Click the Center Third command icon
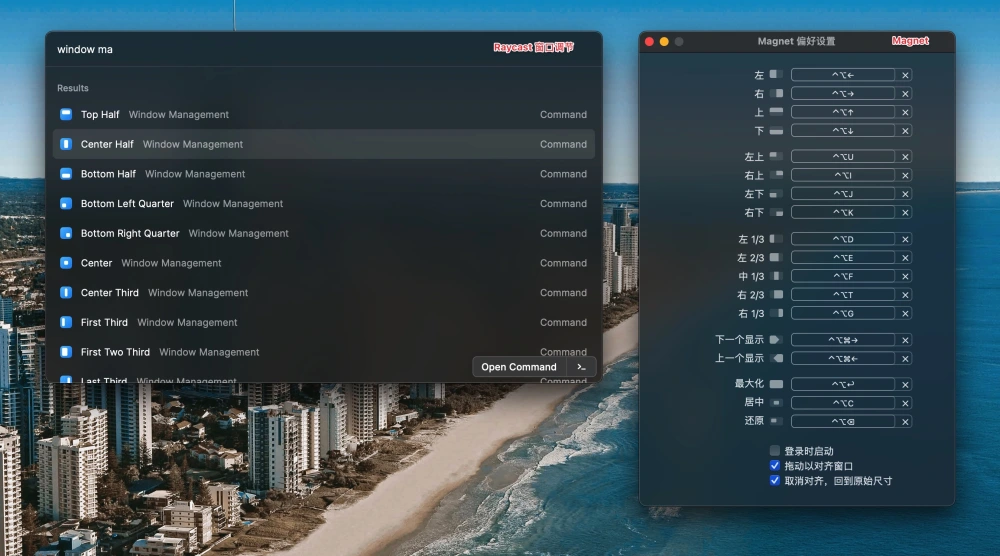This screenshot has height=556, width=1000. (66, 293)
